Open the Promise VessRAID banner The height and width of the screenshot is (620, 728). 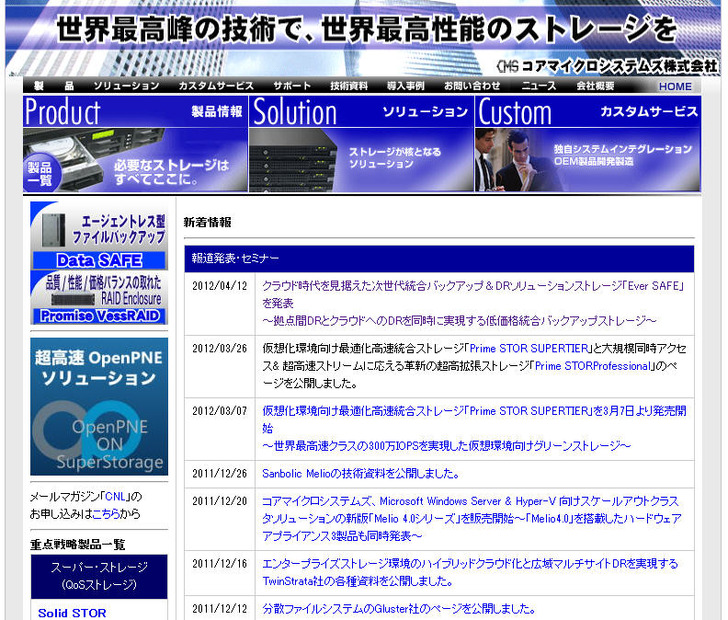tap(99, 298)
